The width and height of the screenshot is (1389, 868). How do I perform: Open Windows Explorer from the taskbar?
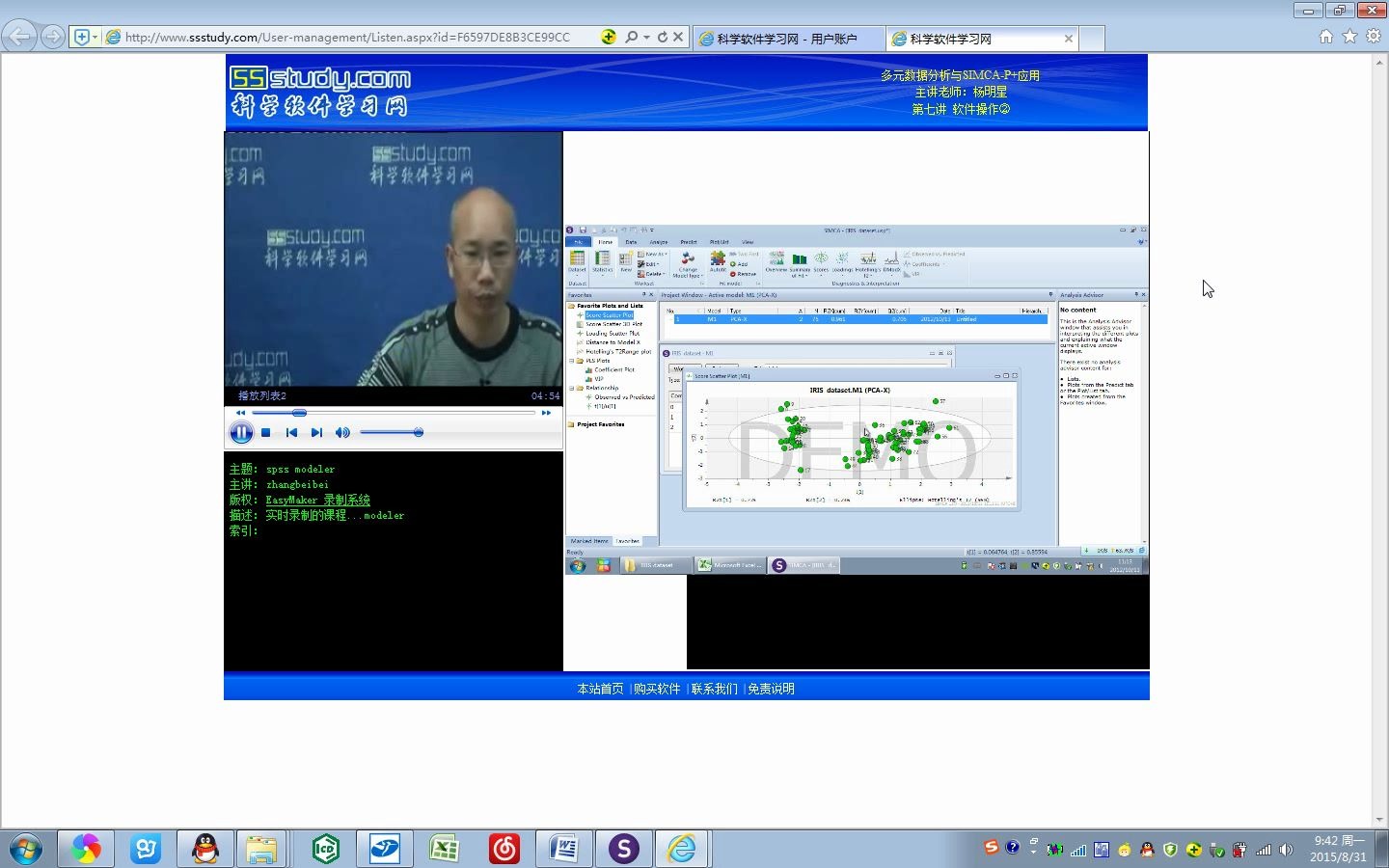coord(261,849)
